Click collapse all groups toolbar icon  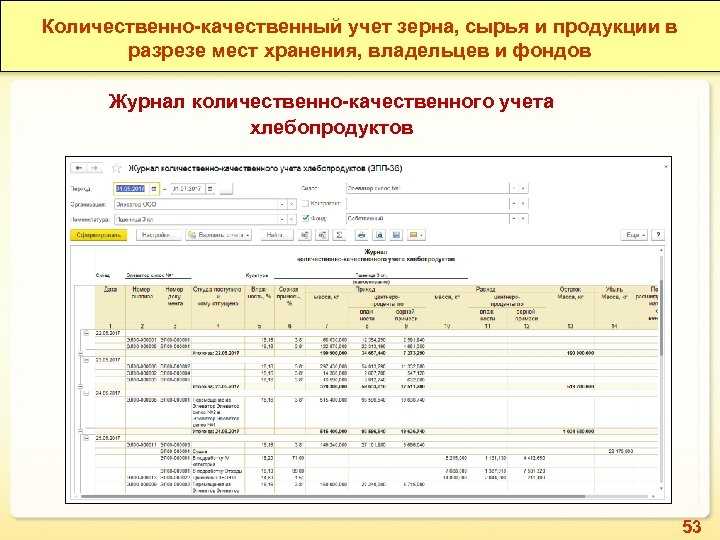[x=323, y=235]
